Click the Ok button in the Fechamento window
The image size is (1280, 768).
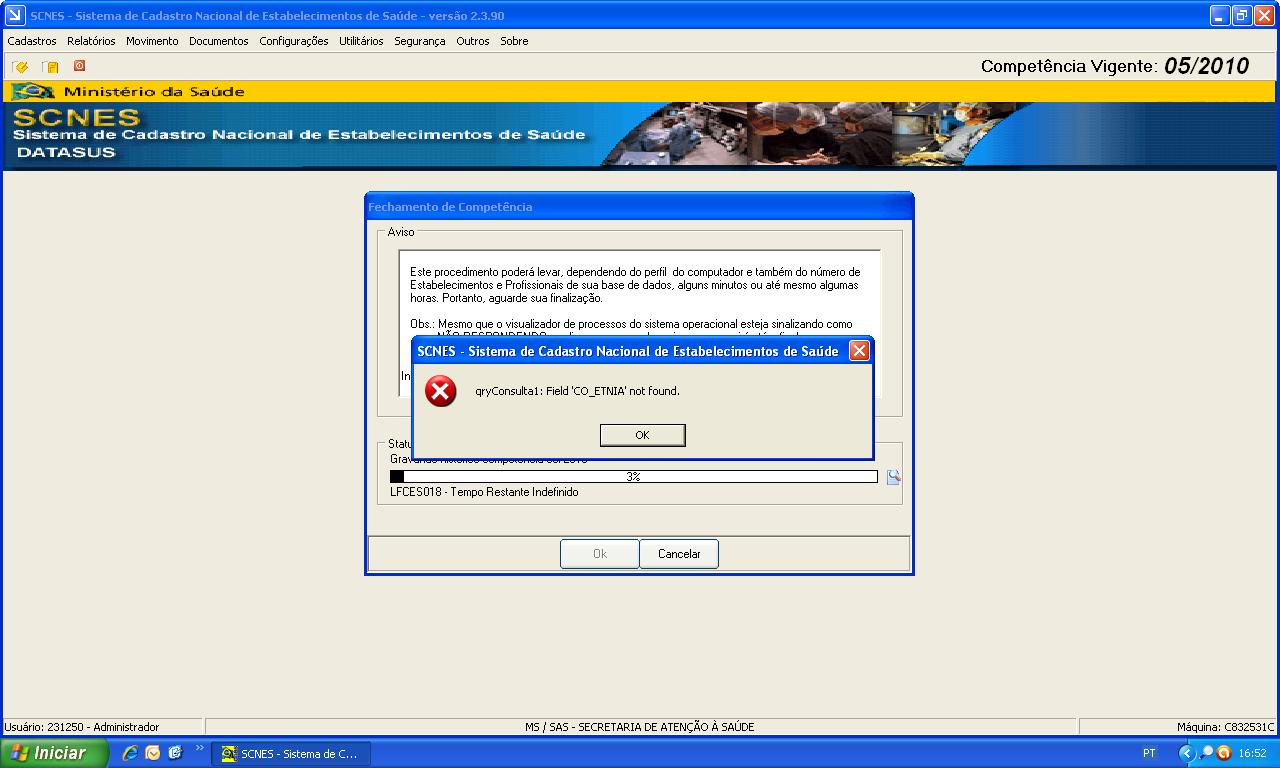click(600, 553)
